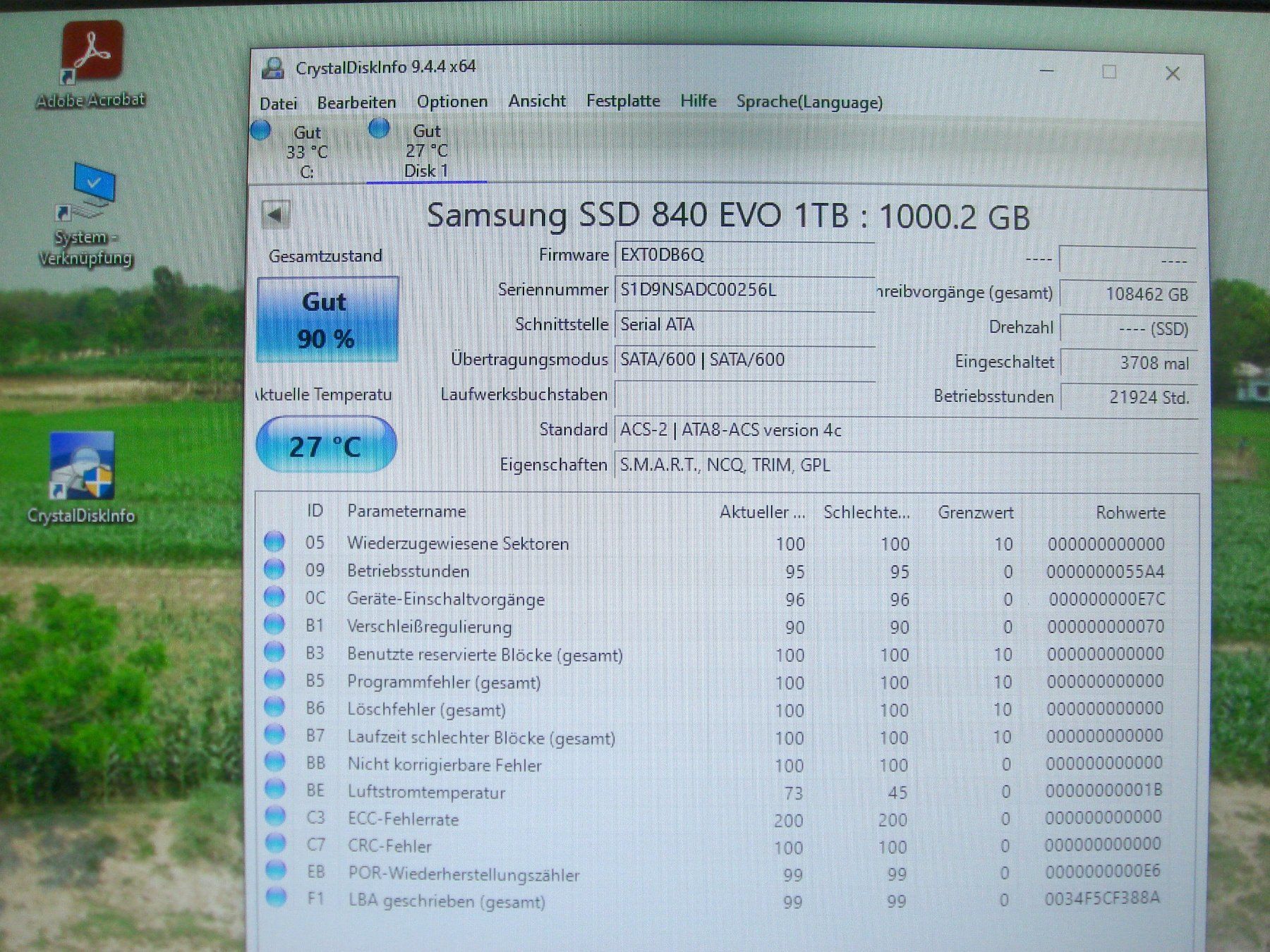
Task: Click the Drehzahl ---- (SSD) value
Action: click(x=1128, y=329)
